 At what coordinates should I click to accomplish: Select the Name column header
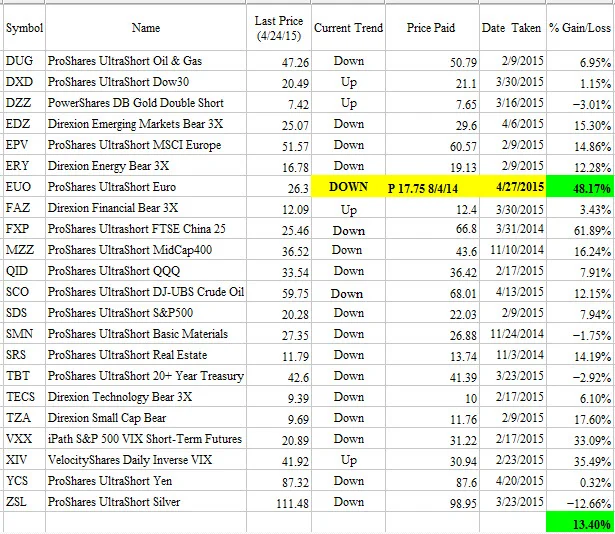146,28
